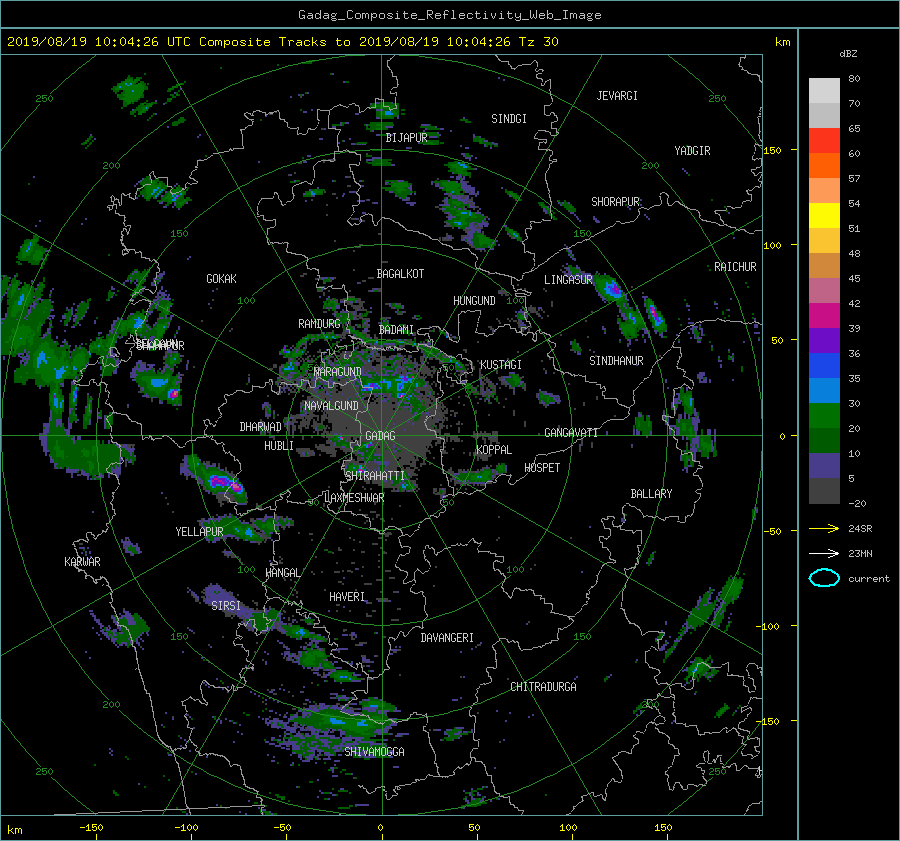Click the NAVALGUND city label
This screenshot has width=900, height=841.
pos(332,406)
